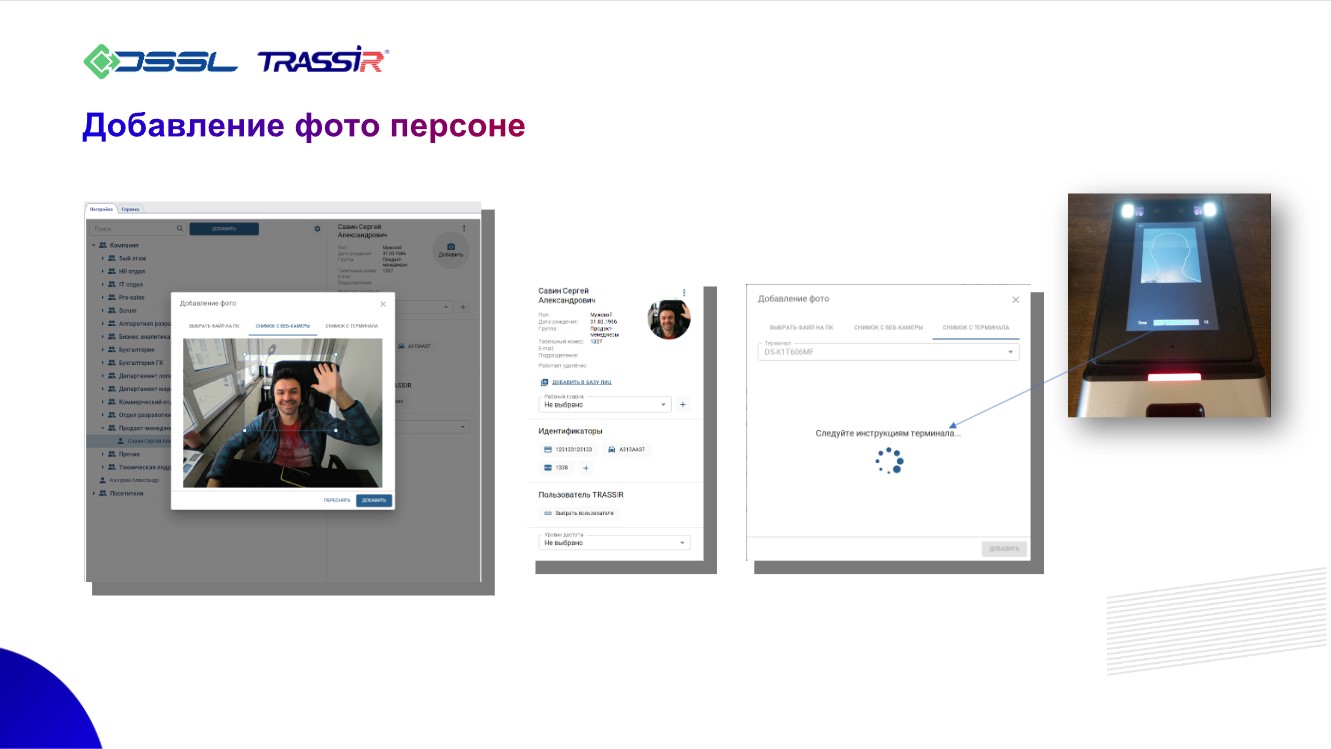
Task: Click the identifier chip 1338
Action: point(556,468)
